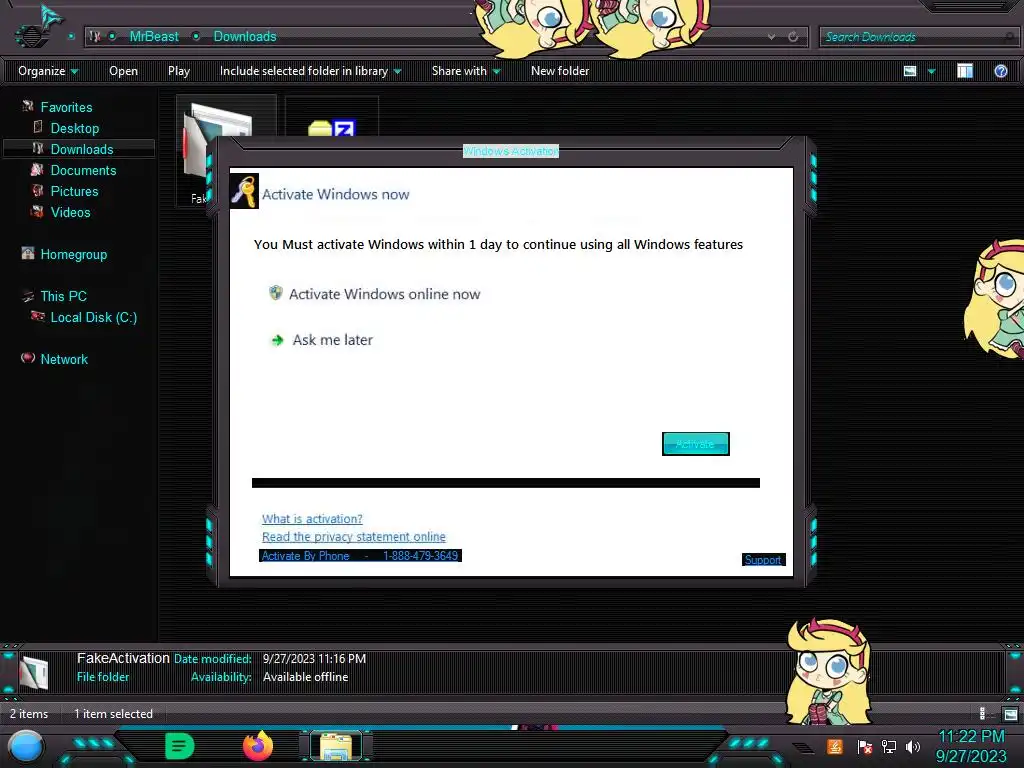
Task: Click Open in the Explorer toolbar
Action: (x=123, y=71)
